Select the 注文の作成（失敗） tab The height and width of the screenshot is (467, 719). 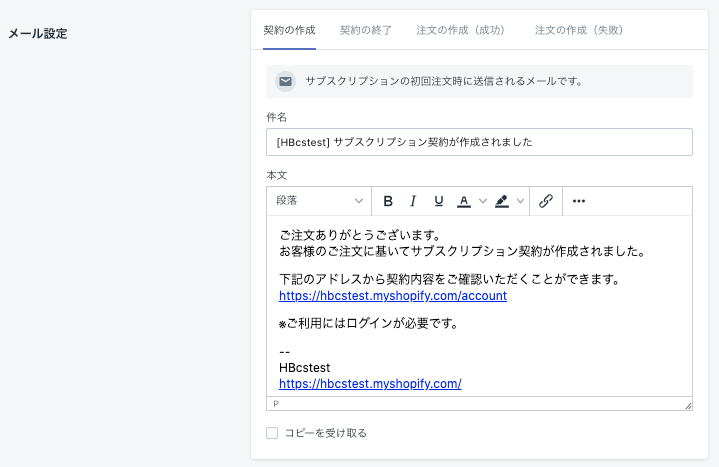(x=581, y=30)
